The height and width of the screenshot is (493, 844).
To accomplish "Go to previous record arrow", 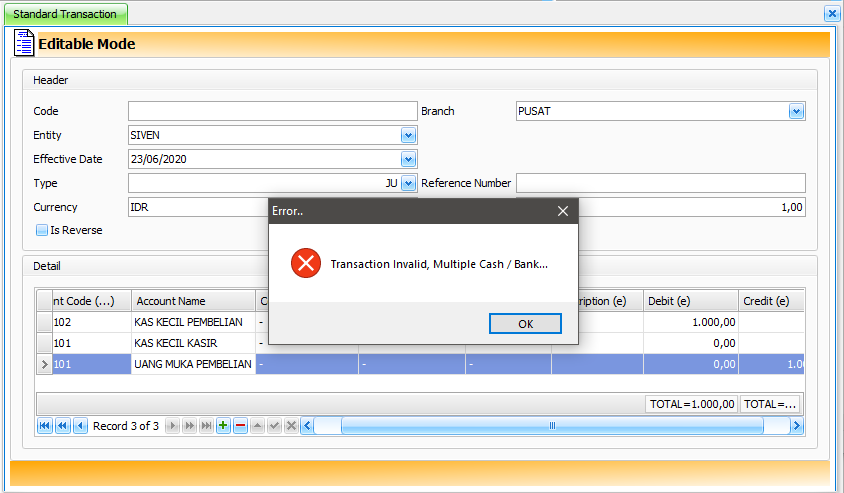I will pos(81,426).
